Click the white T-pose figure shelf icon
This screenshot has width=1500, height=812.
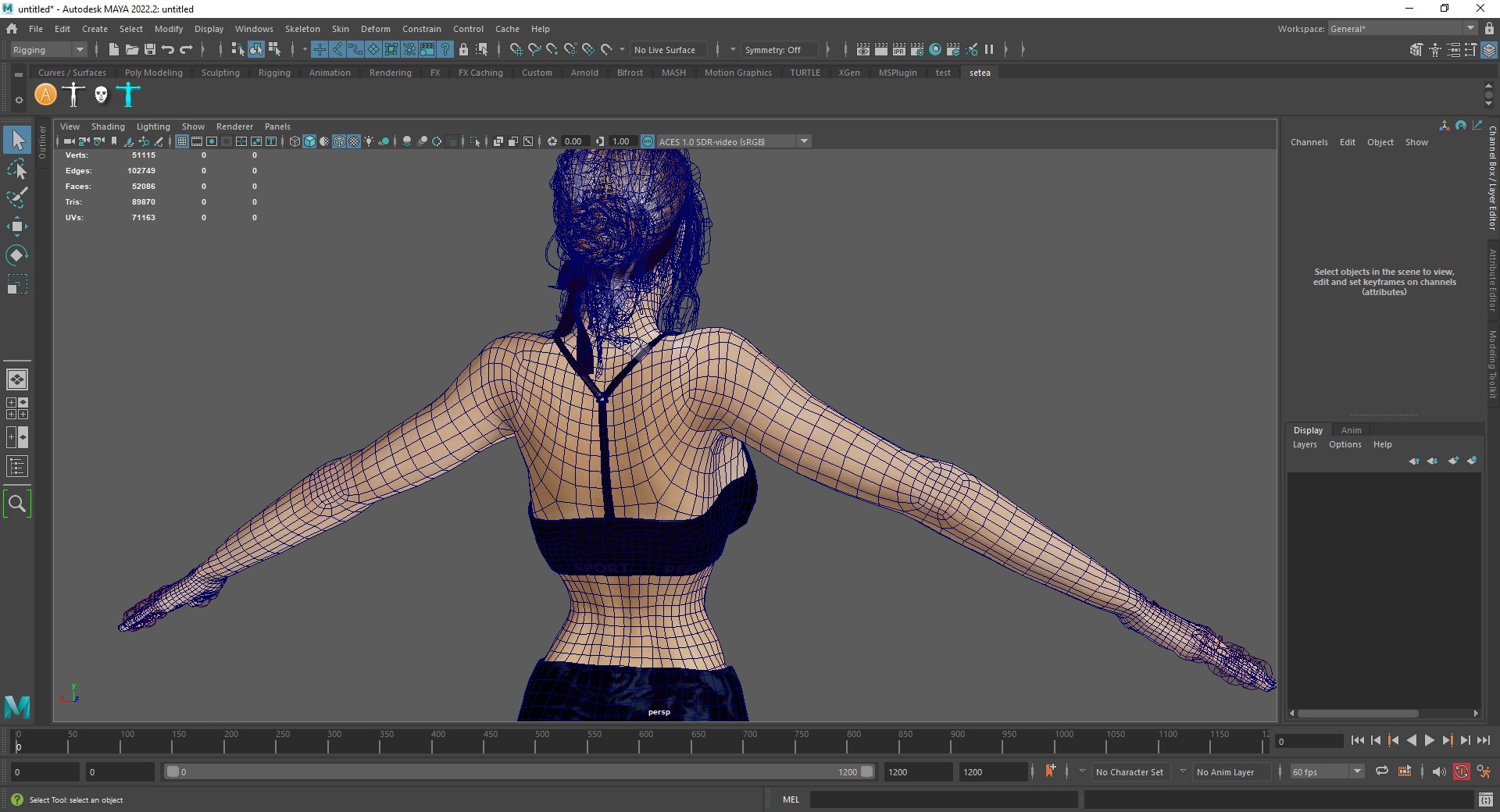pos(73,95)
